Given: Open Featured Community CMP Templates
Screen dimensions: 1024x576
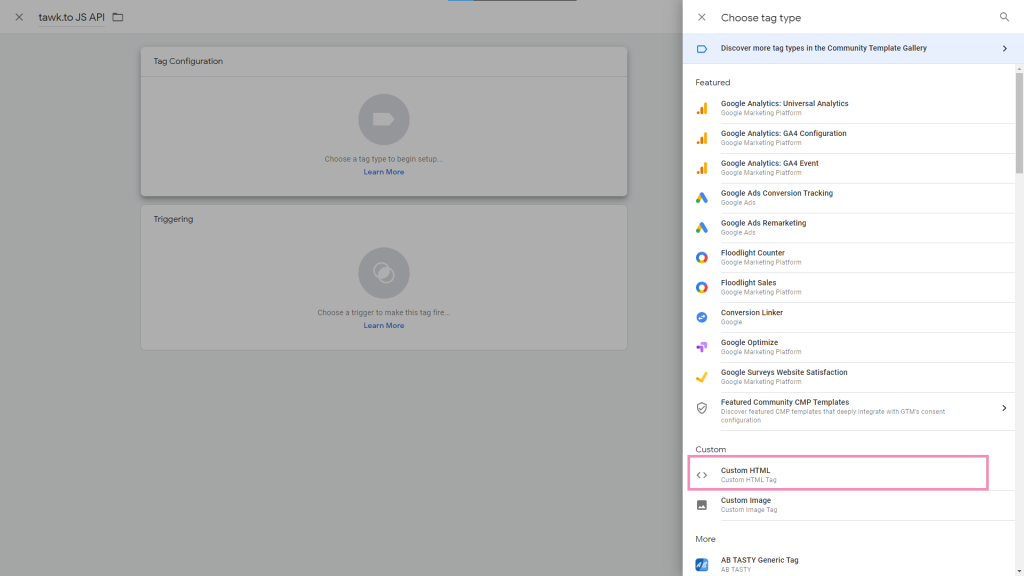Looking at the screenshot, I should tap(853, 411).
